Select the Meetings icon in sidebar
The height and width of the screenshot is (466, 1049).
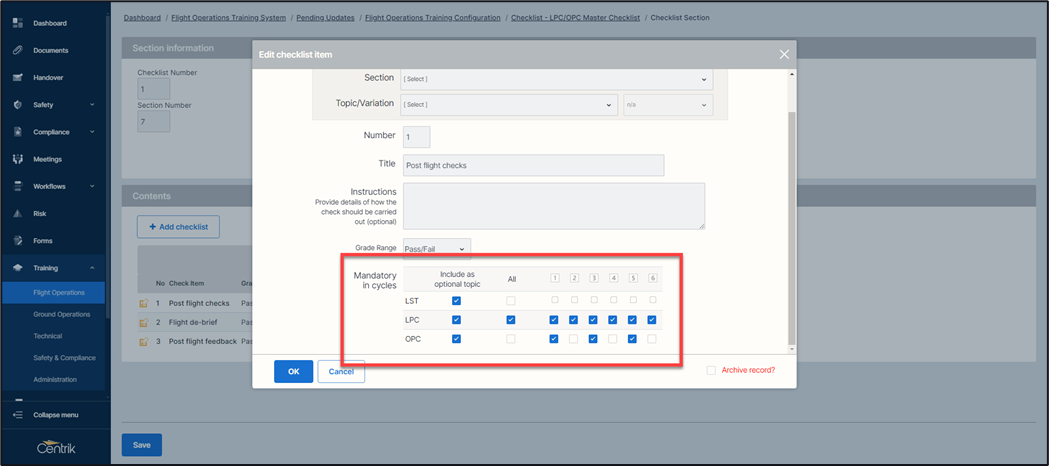coord(18,159)
